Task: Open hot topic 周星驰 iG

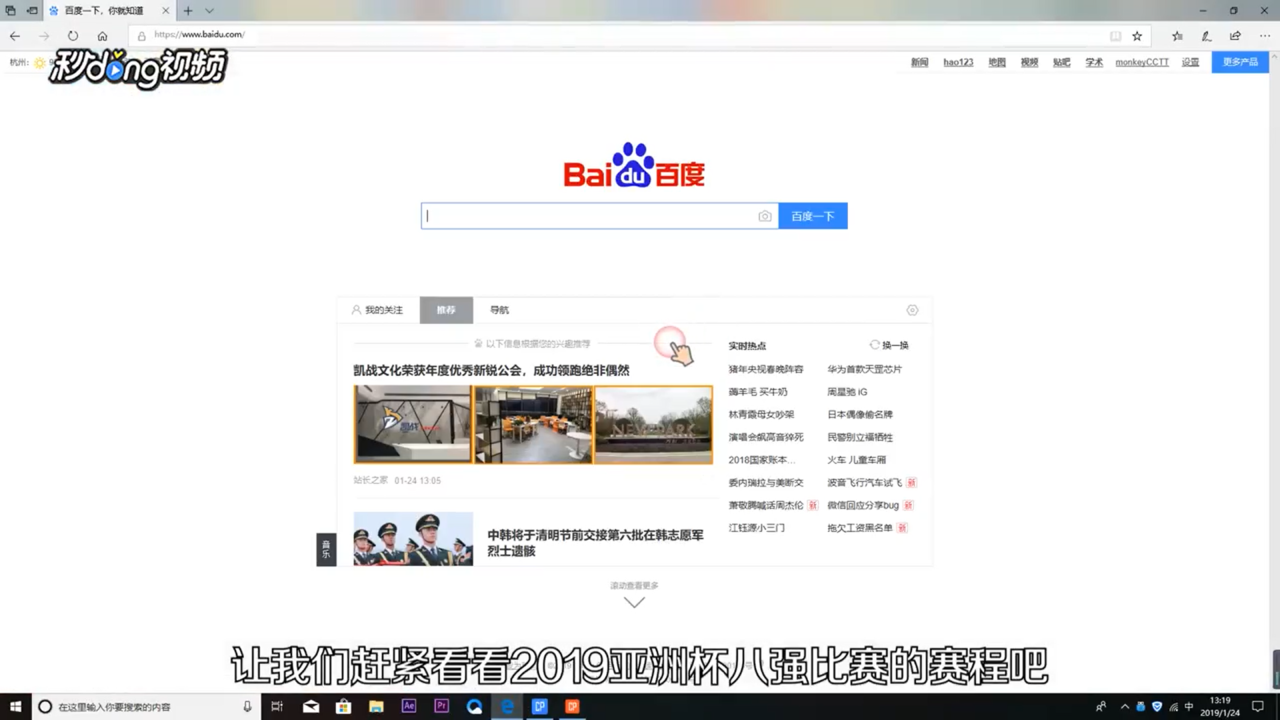Action: coord(847,392)
